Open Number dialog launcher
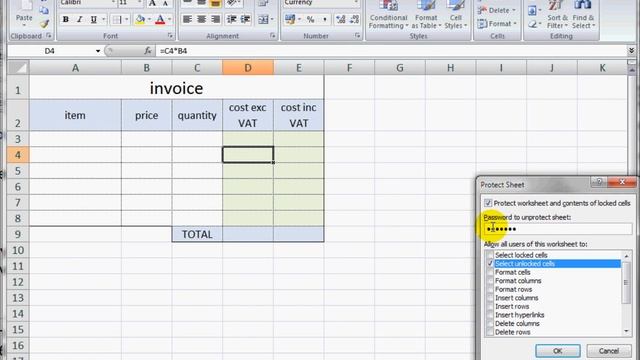This screenshot has width=640, height=360. [358, 36]
